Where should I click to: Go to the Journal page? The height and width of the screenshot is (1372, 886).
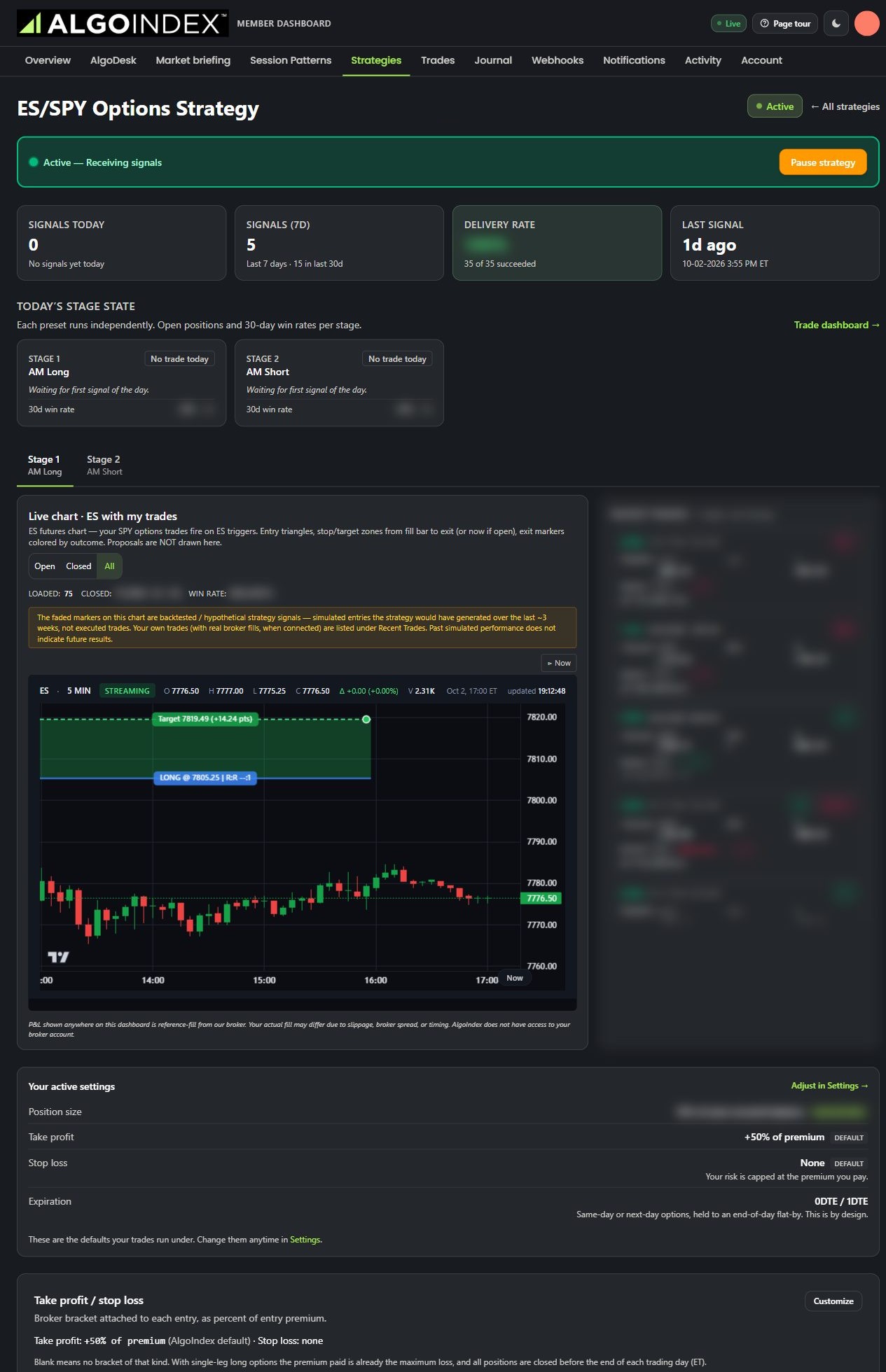coord(493,60)
